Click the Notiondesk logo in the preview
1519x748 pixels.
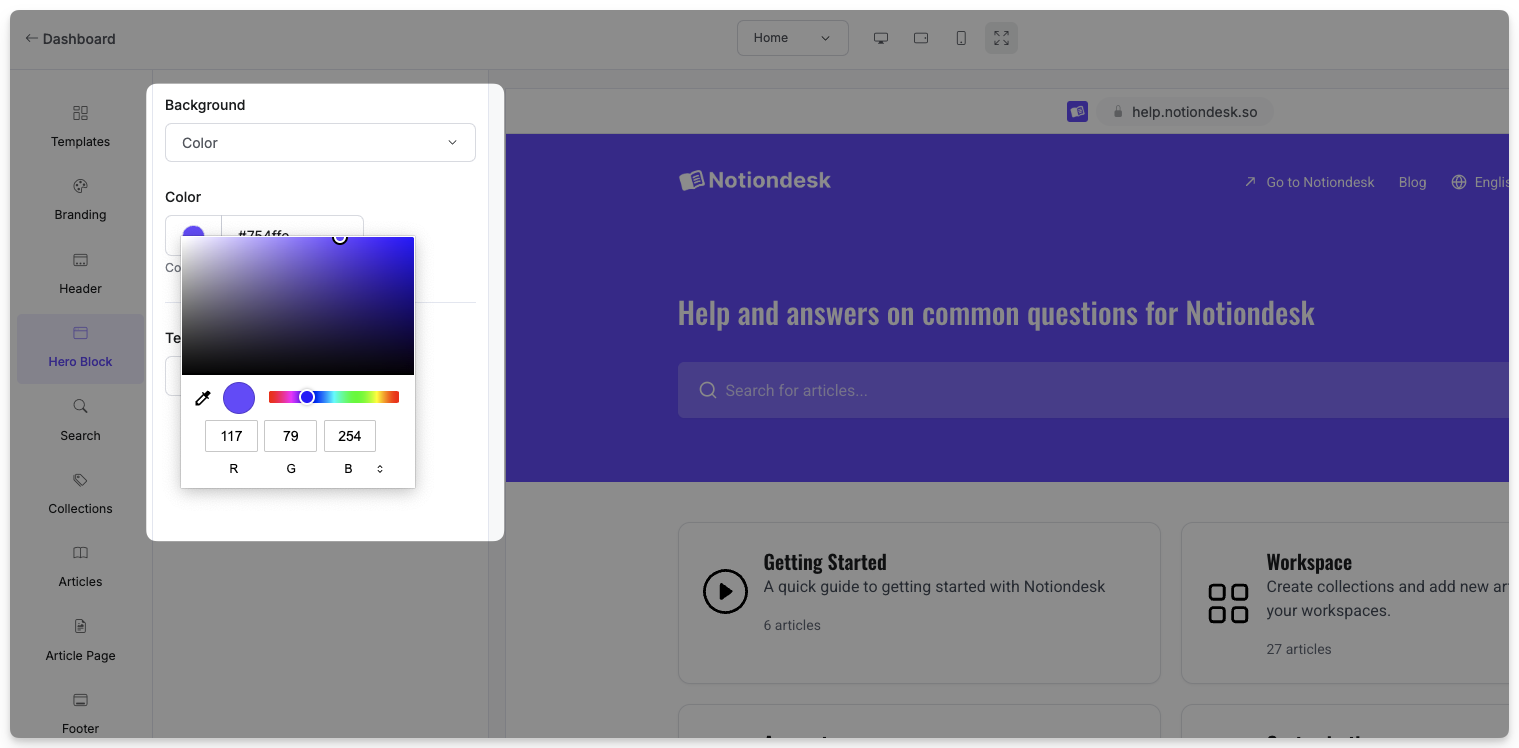tap(755, 180)
